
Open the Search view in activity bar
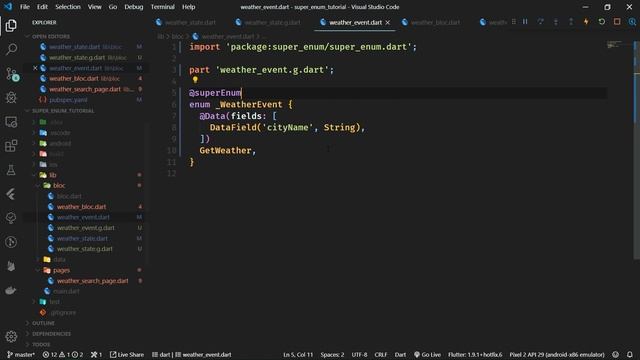point(11,50)
